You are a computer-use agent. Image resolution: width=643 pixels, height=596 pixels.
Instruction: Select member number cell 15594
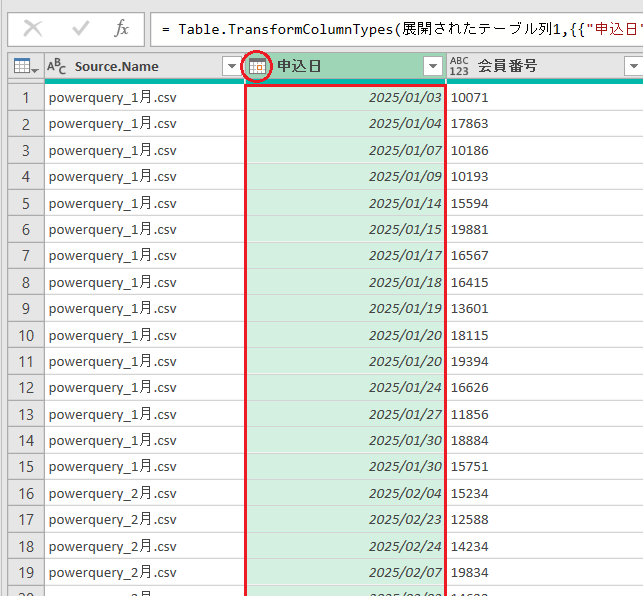point(545,203)
